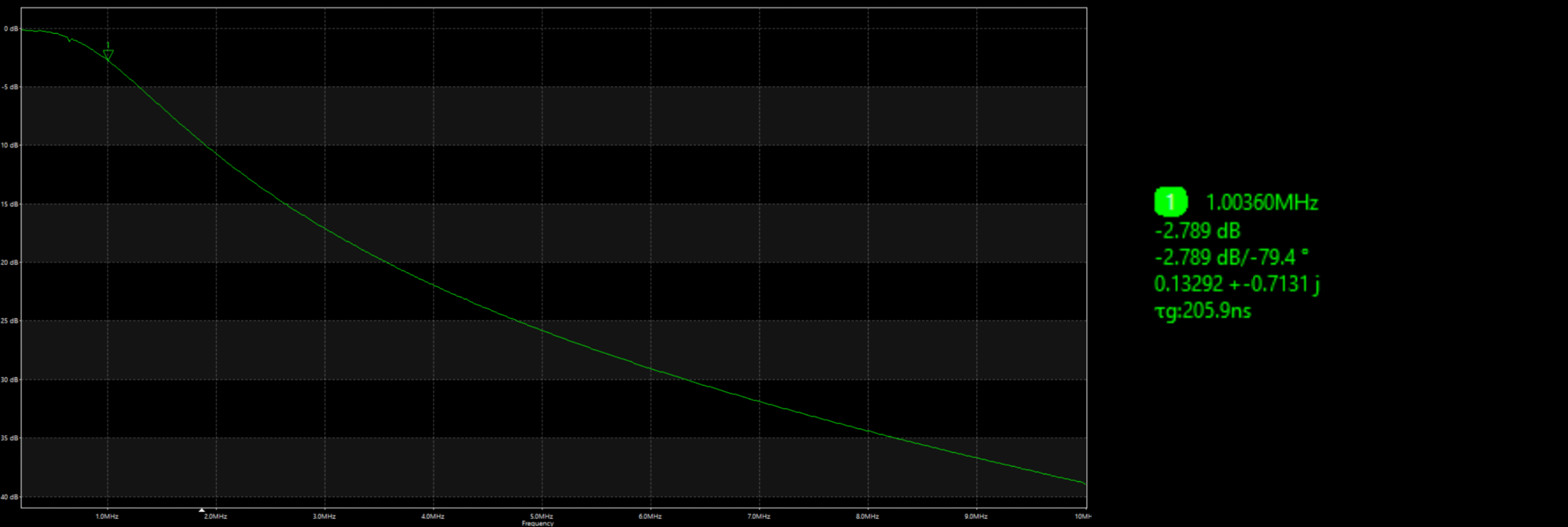Click the Frequency axis title
Image resolution: width=1568 pixels, height=527 pixels.
pos(537,523)
